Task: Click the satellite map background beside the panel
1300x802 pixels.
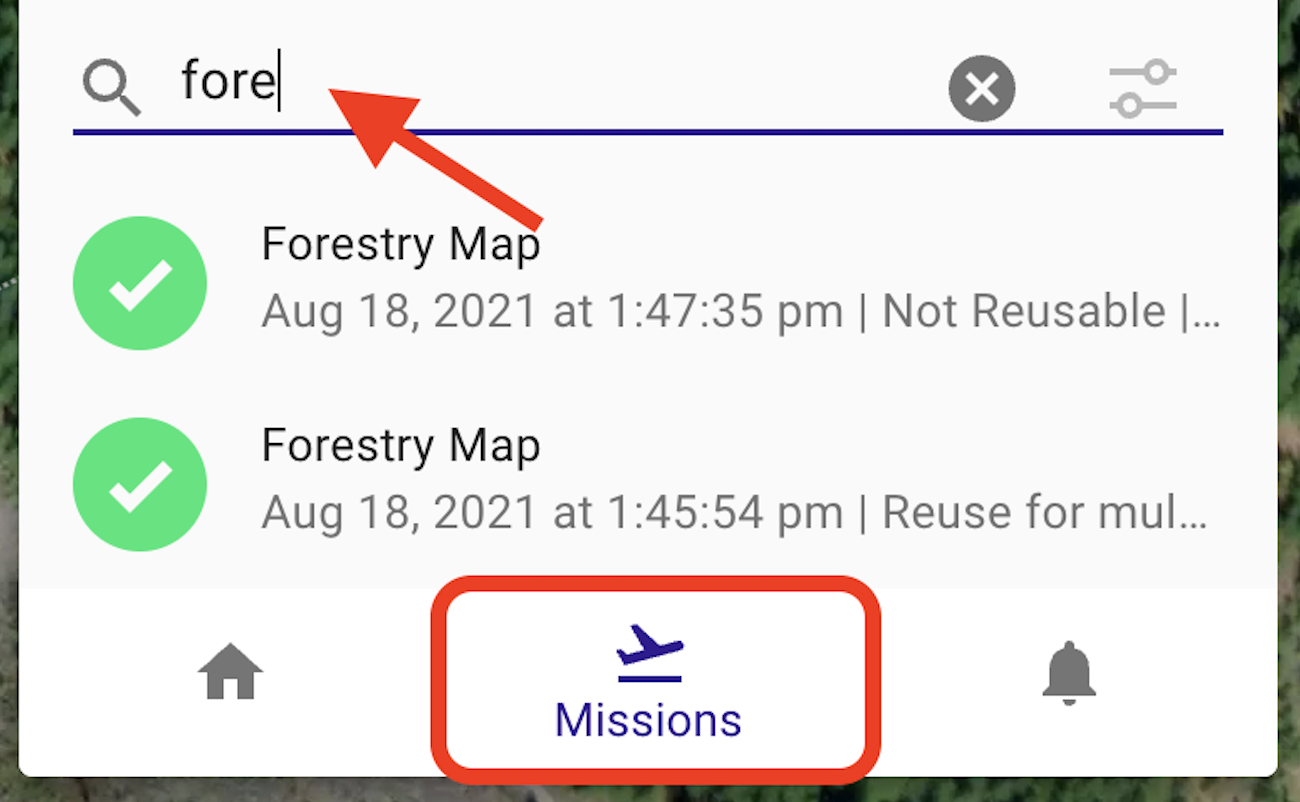Action: pos(1289,400)
